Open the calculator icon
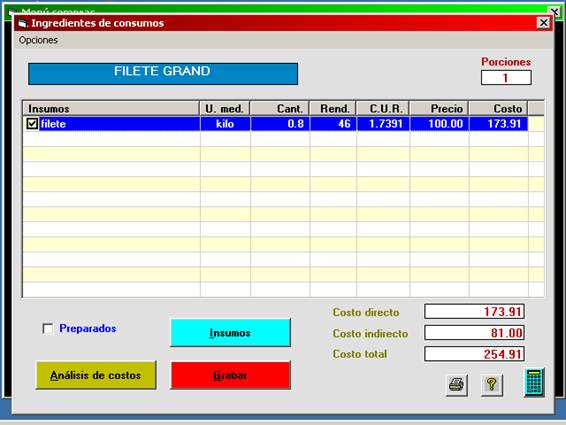Image resolution: width=566 pixels, height=425 pixels. pyautogui.click(x=534, y=382)
